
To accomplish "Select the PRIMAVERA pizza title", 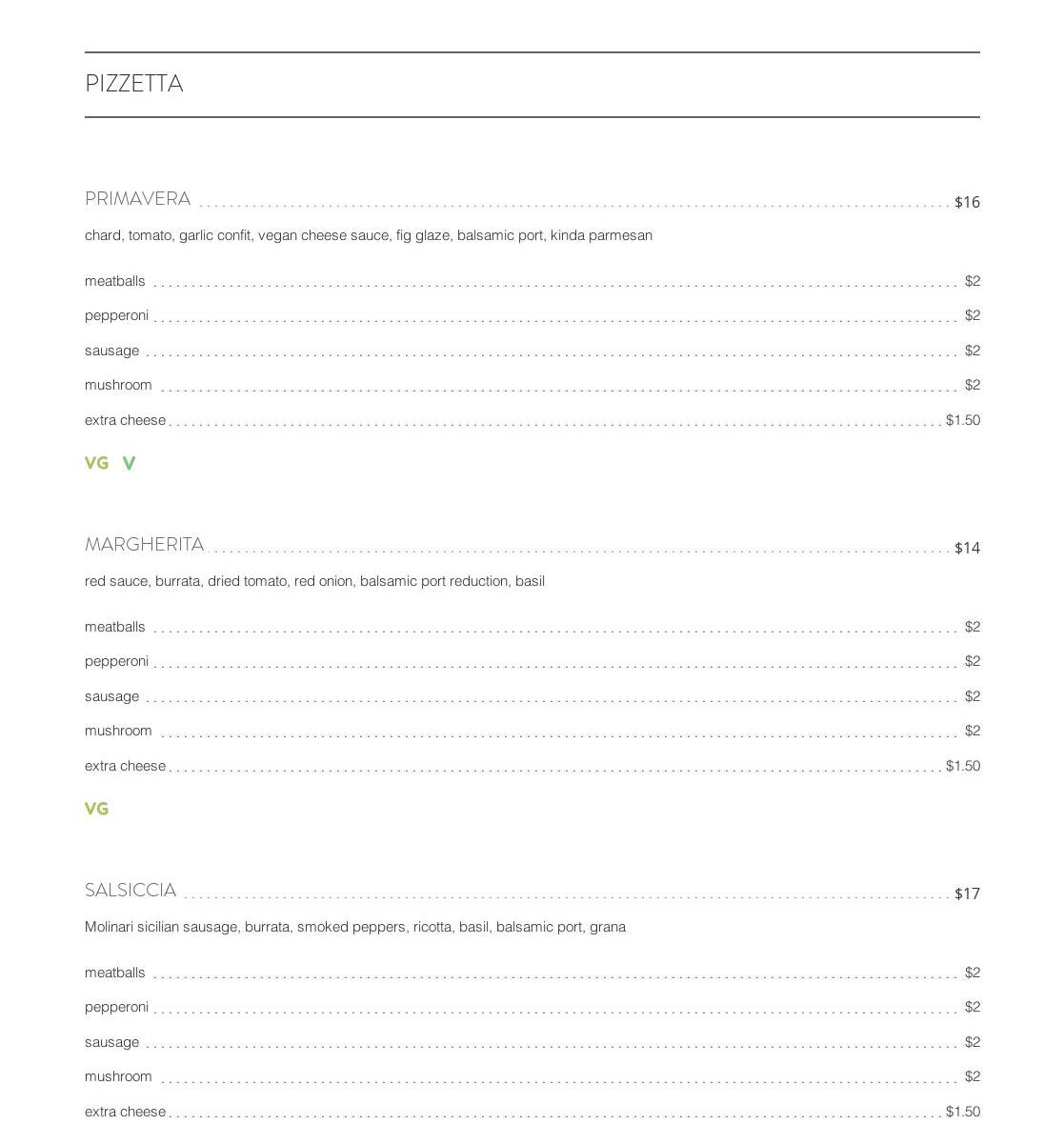I will (137, 199).
